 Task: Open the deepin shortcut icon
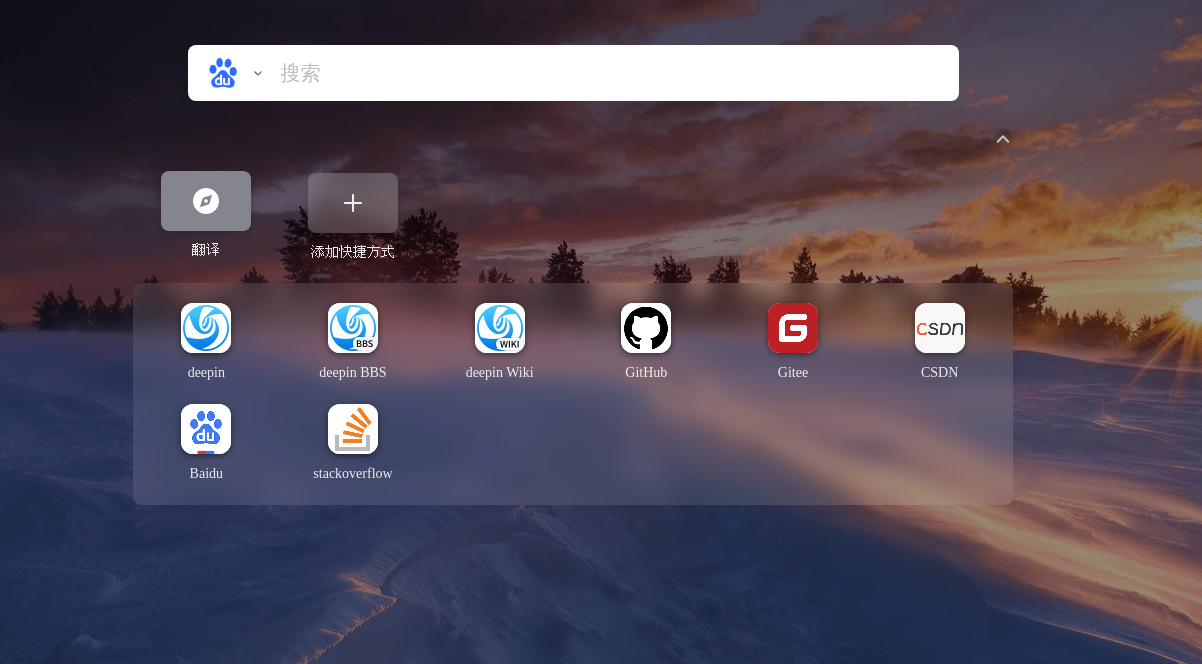pos(206,328)
